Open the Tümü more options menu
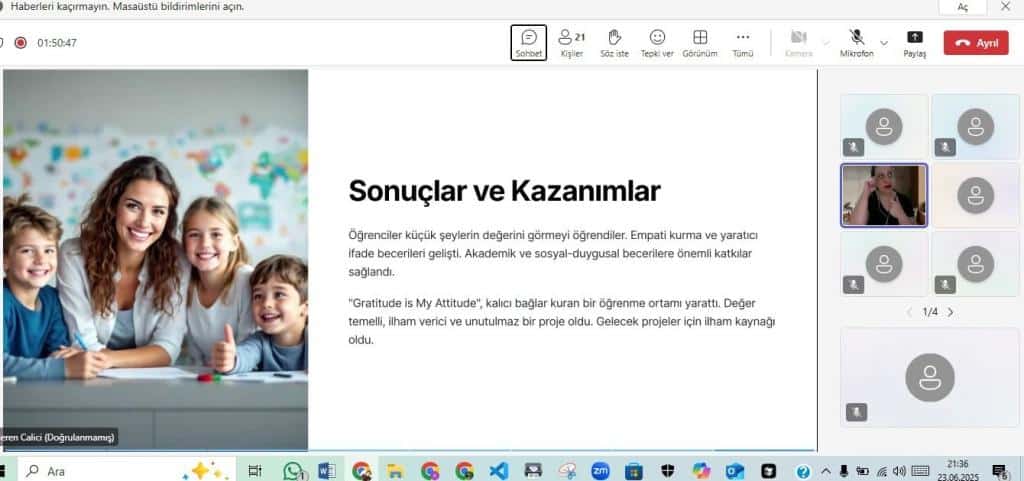The height and width of the screenshot is (481, 1024). pyautogui.click(x=742, y=42)
